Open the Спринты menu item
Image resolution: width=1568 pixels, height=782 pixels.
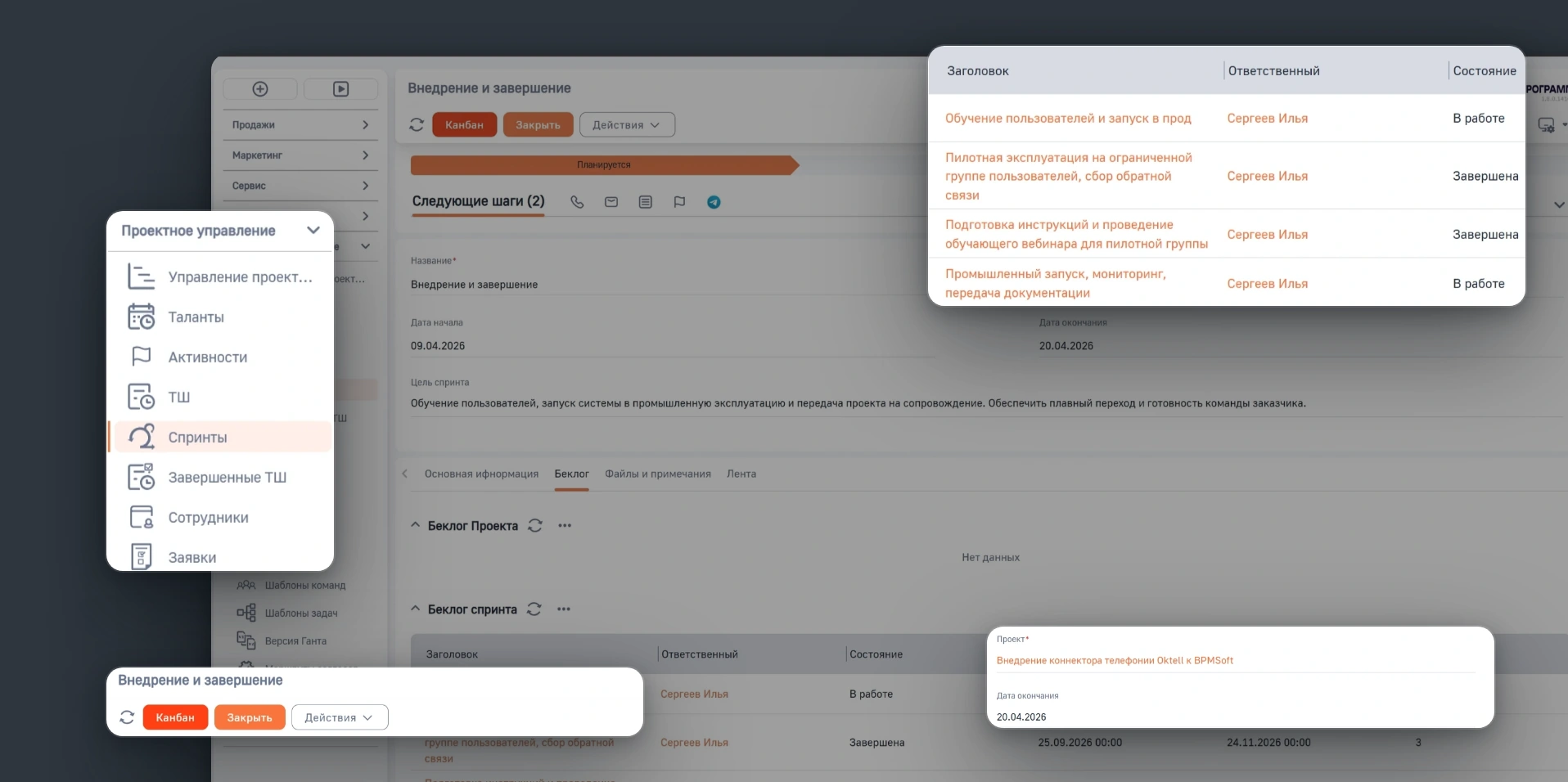click(221, 437)
